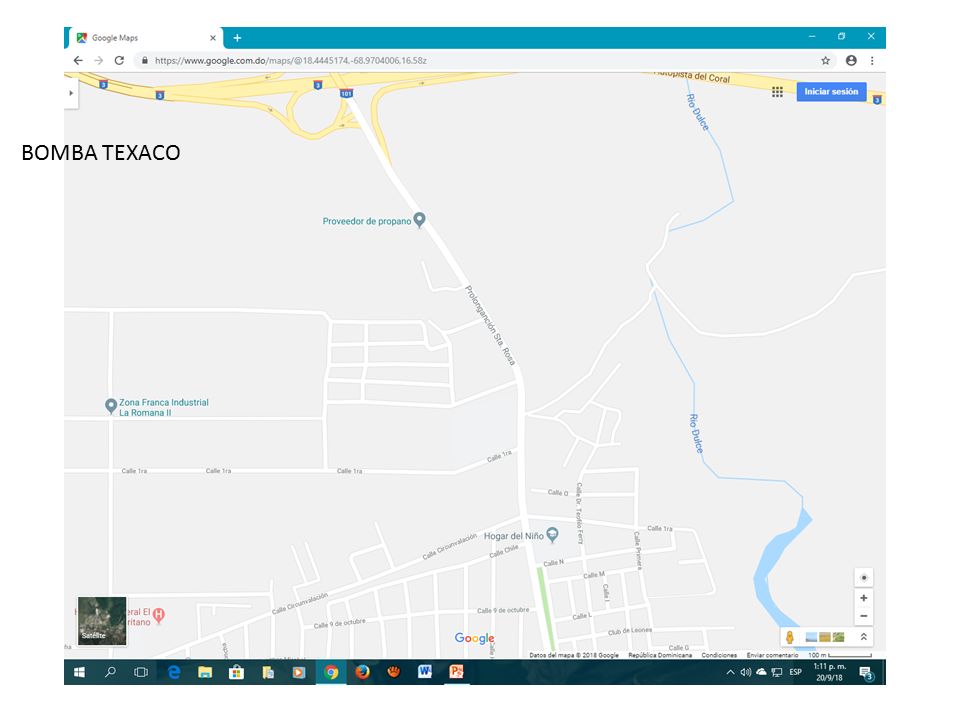Click the red hospital H marker
This screenshot has height=720, width=960.
point(159,615)
